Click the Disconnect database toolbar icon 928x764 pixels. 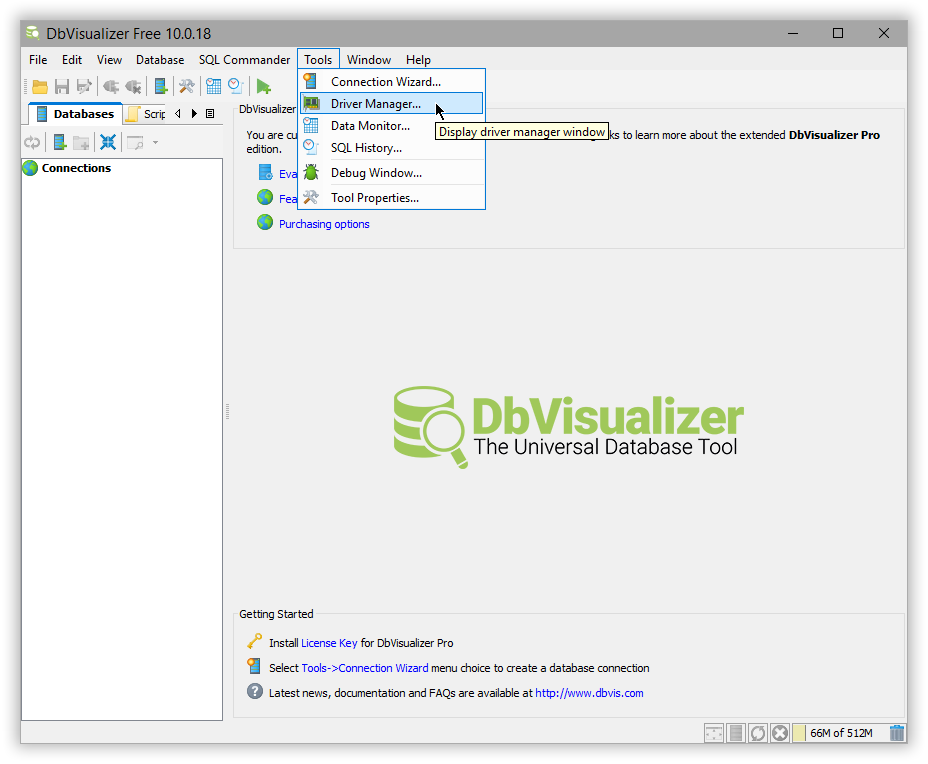click(x=135, y=86)
